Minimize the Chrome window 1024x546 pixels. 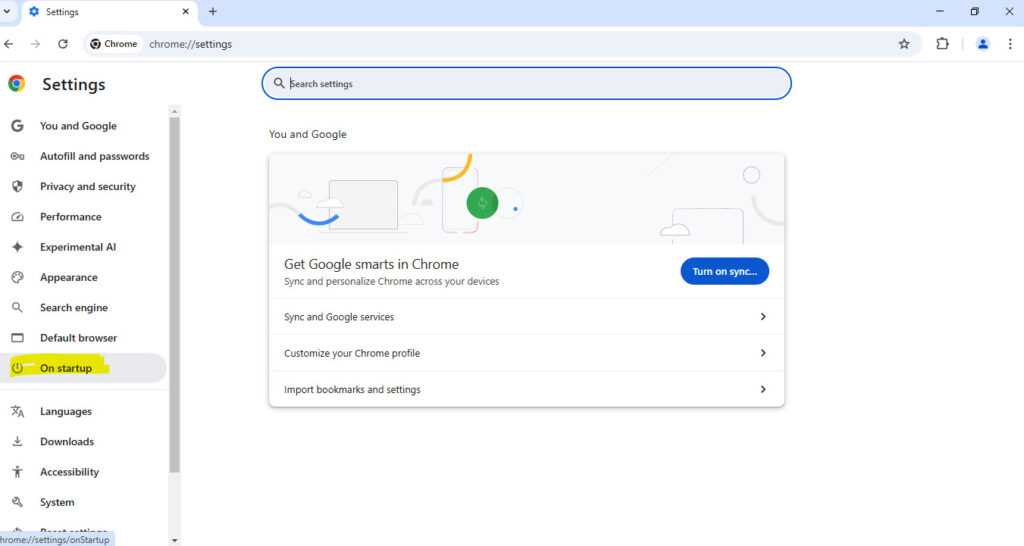tap(940, 11)
